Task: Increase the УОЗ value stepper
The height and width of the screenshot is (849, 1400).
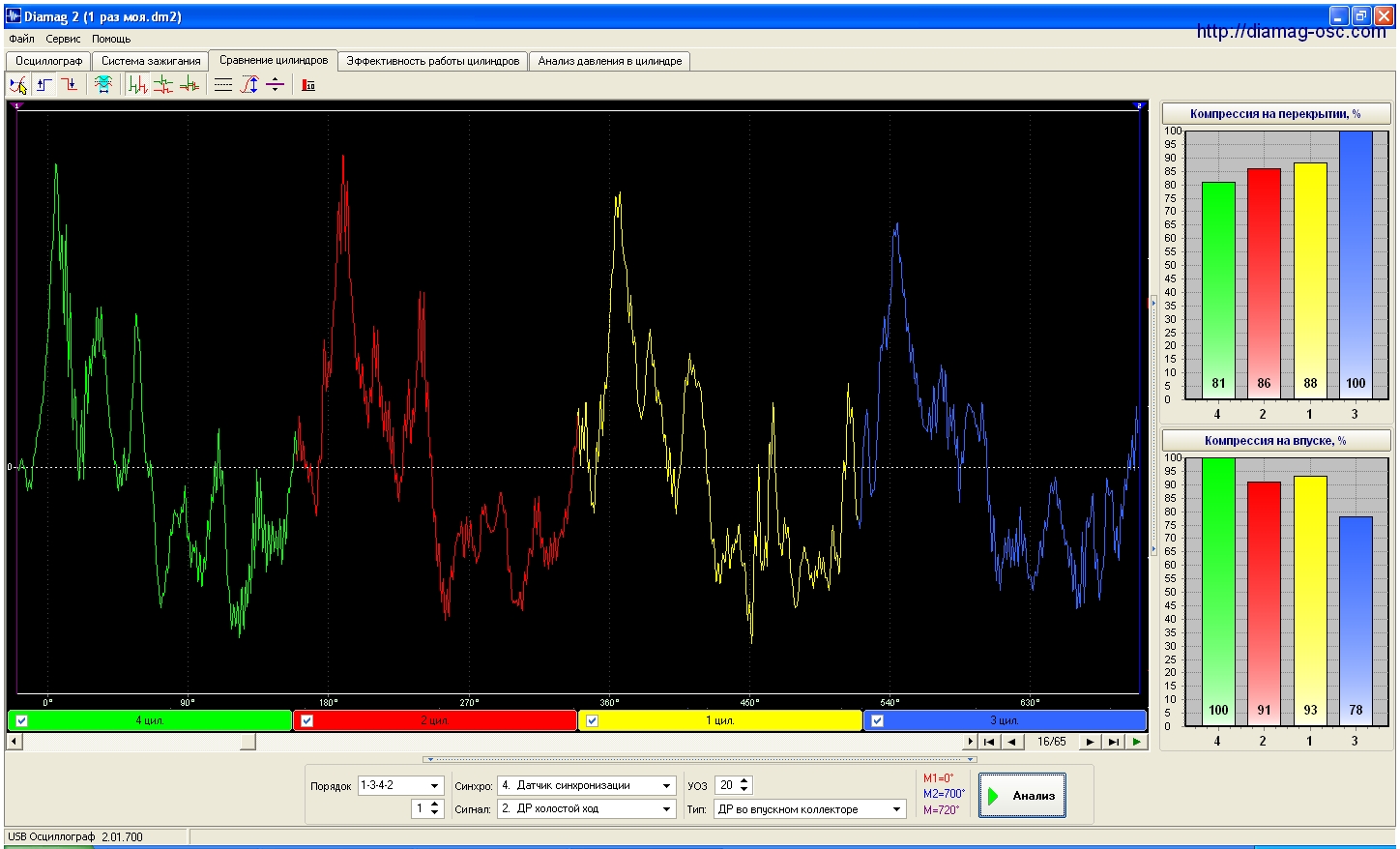Action: (x=744, y=781)
